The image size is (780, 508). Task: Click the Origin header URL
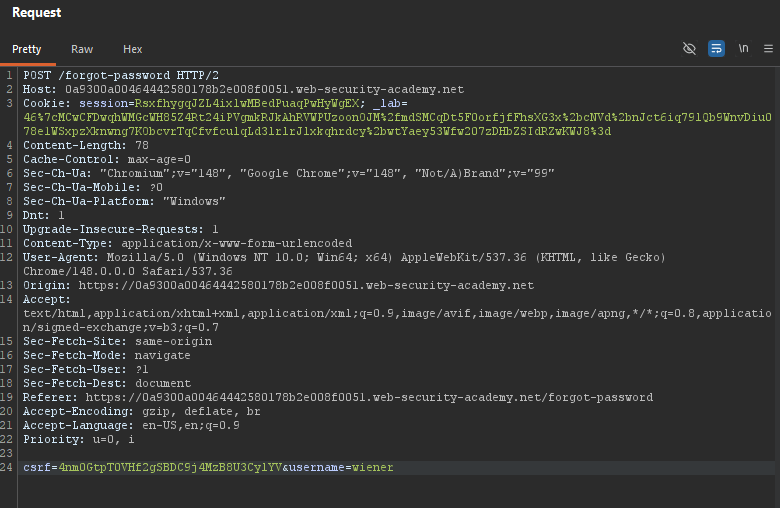click(x=306, y=286)
